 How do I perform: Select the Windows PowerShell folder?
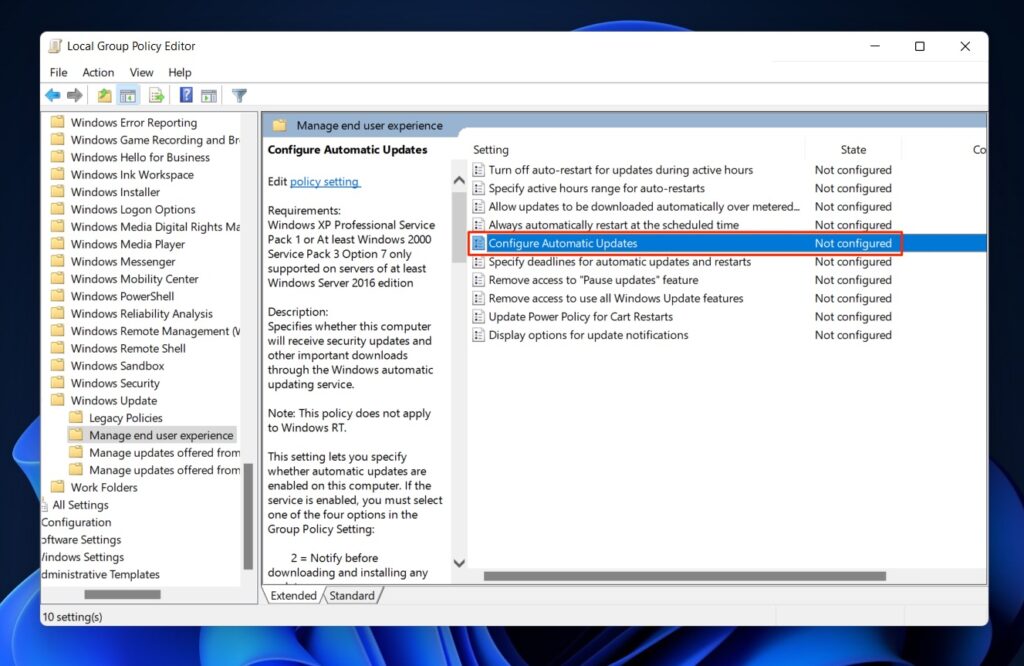pos(122,296)
